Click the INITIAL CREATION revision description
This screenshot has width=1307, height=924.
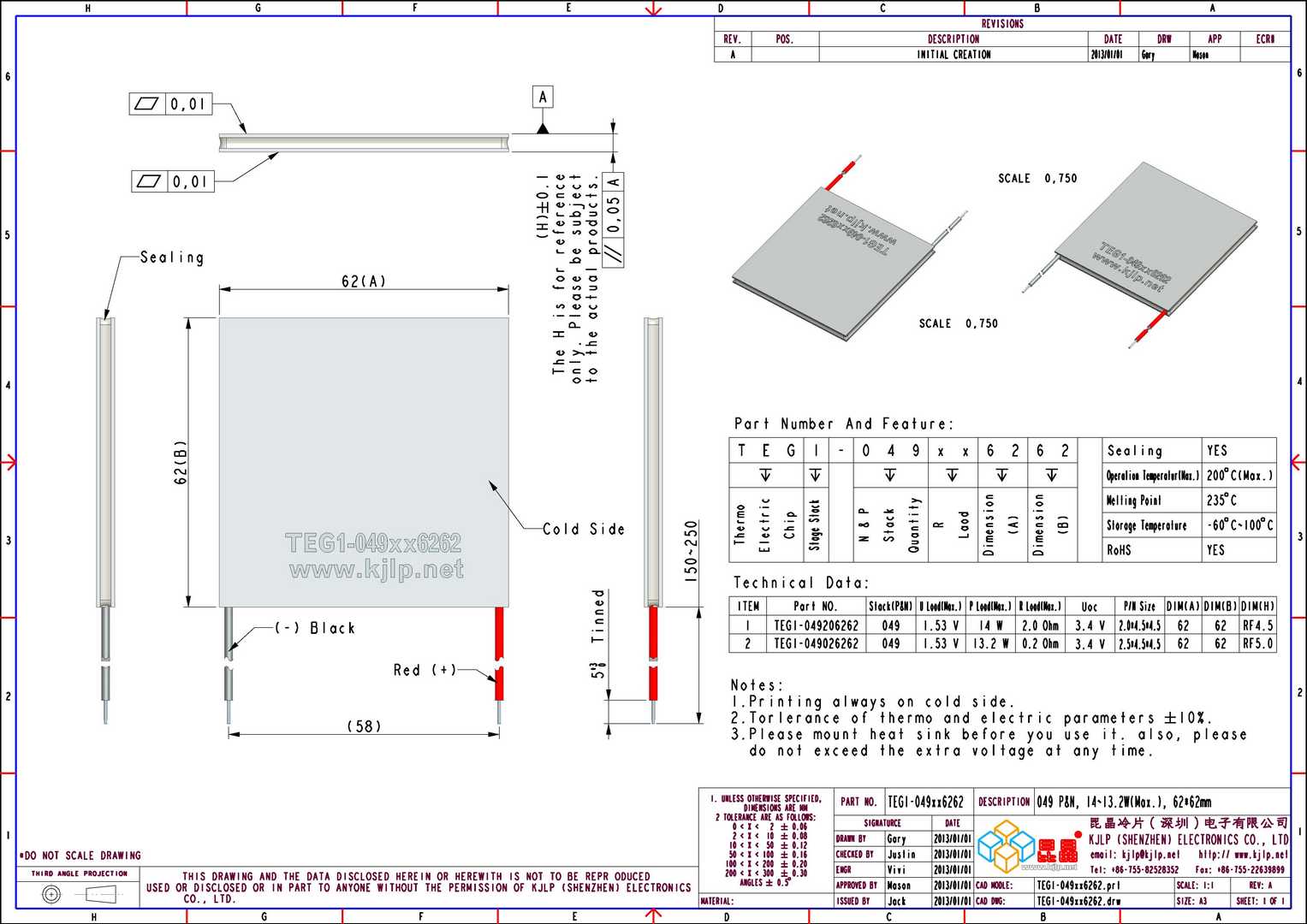954,54
